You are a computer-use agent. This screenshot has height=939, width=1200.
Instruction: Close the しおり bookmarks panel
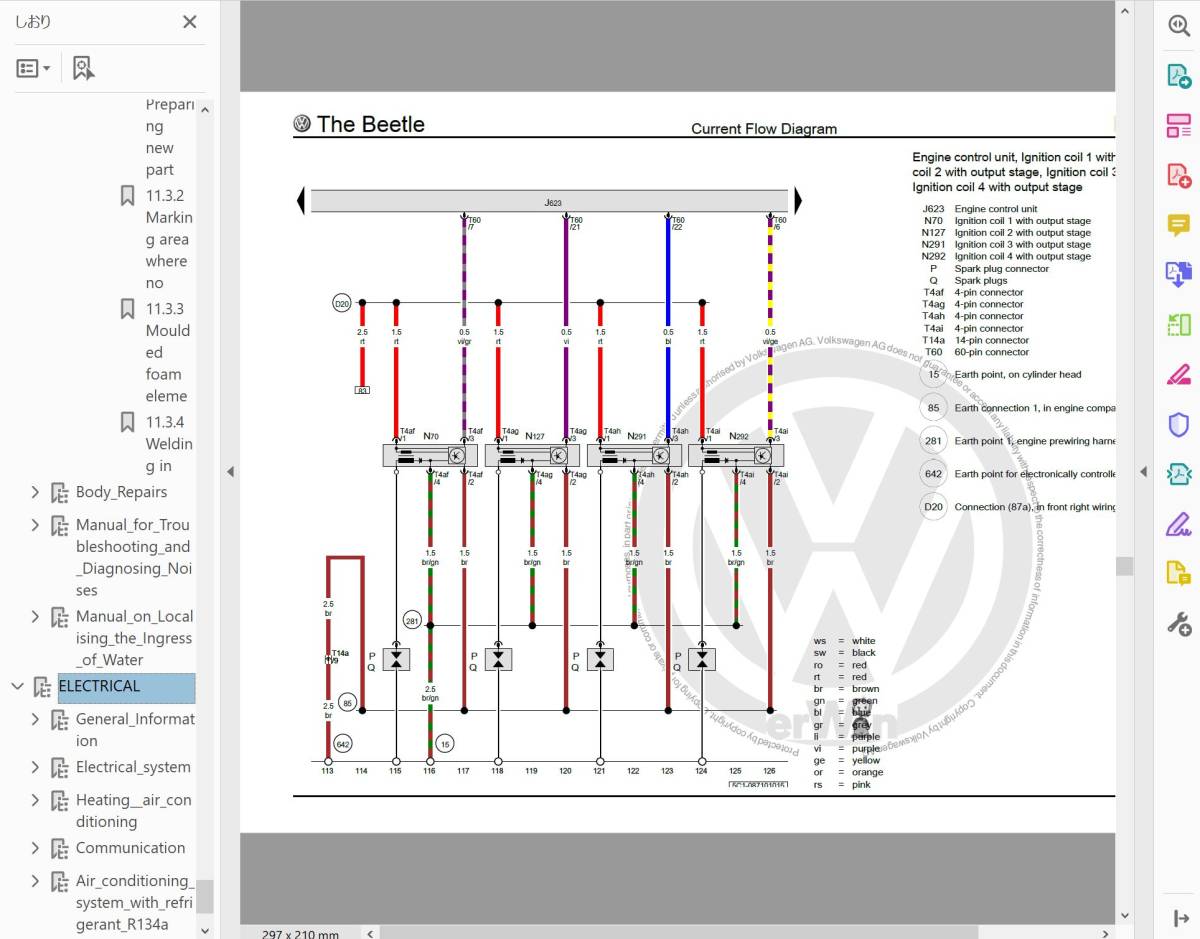pos(190,22)
